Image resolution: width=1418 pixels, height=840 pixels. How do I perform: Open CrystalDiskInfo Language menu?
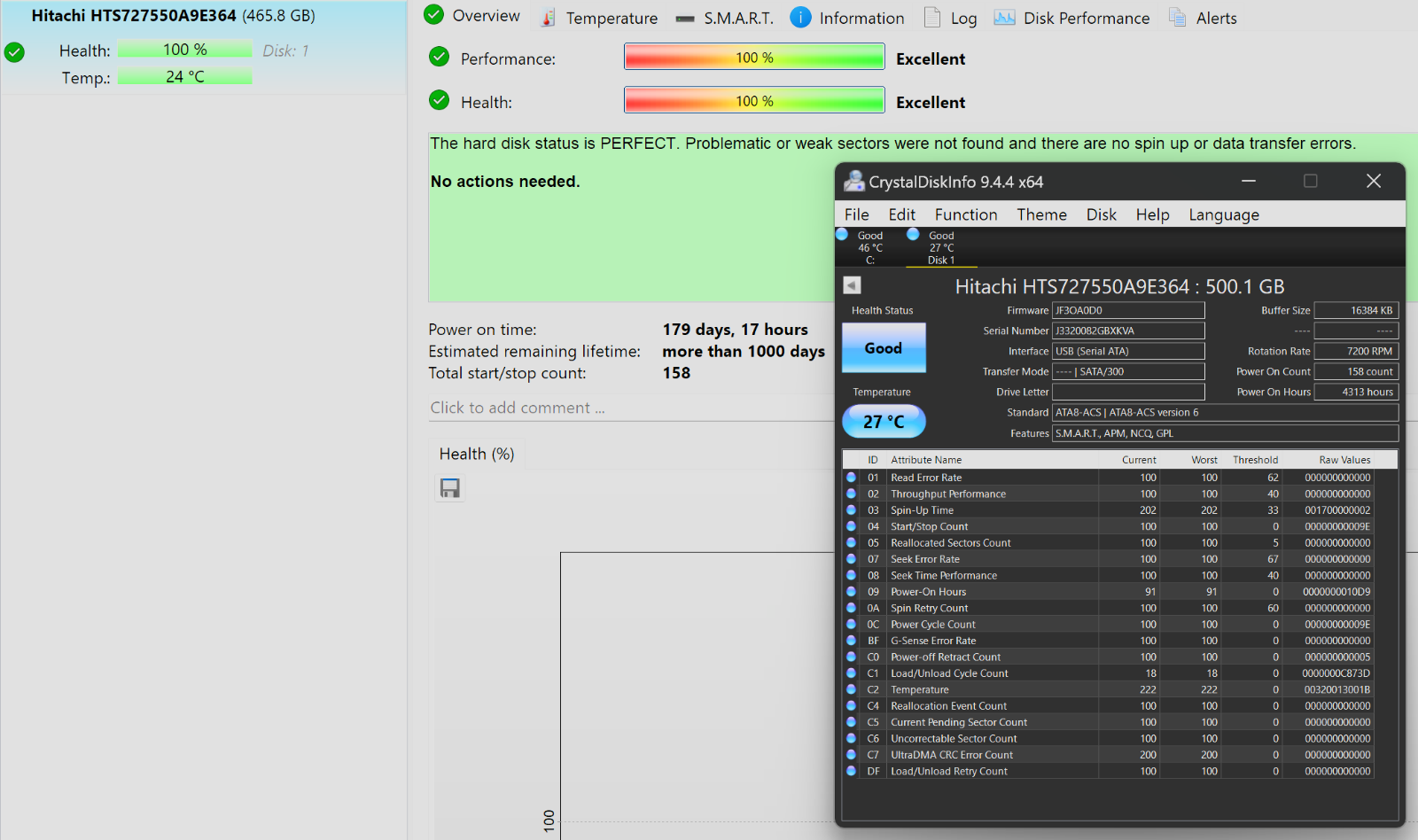1224,214
